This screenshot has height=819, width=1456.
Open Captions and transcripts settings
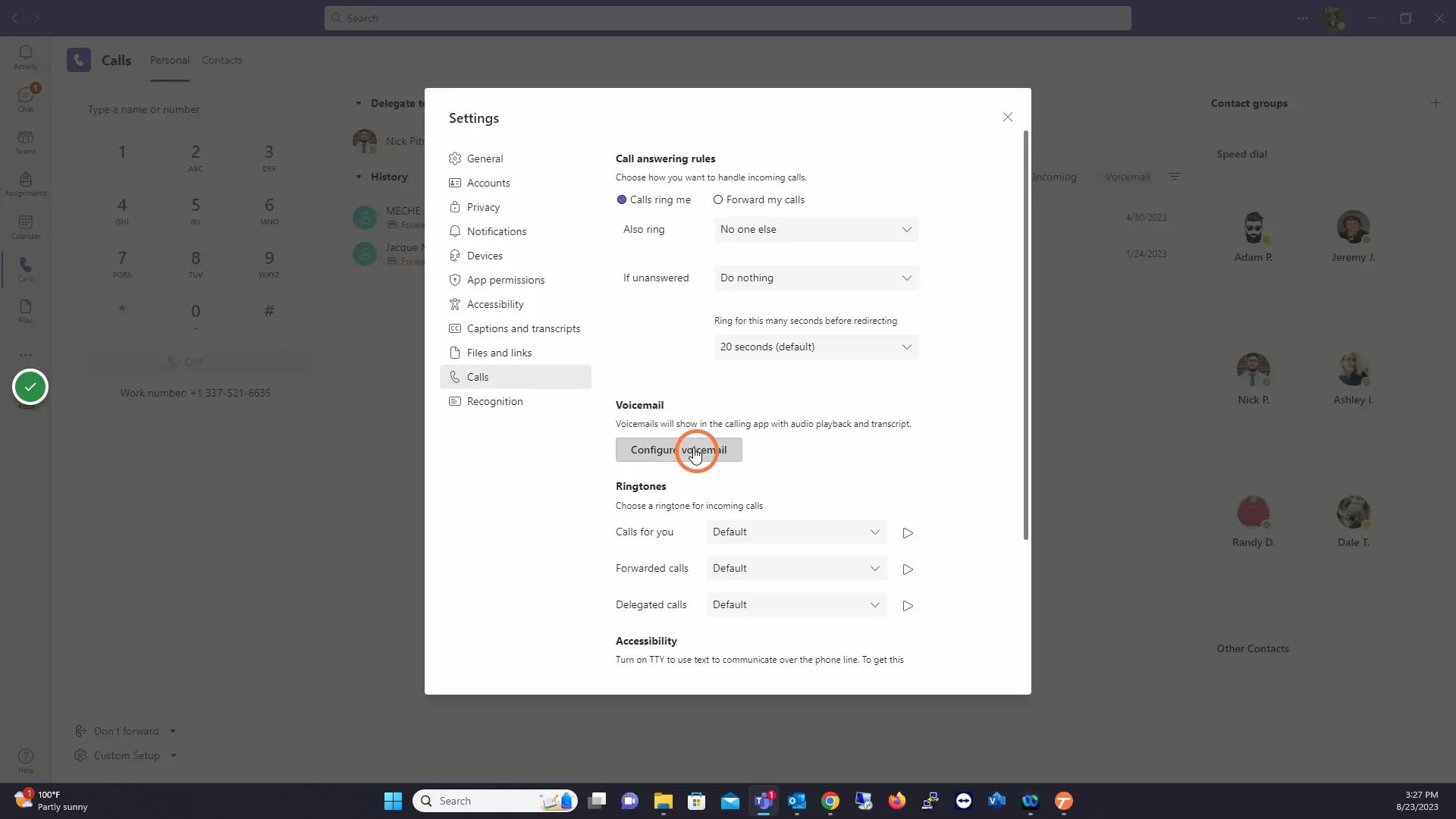[x=516, y=328]
